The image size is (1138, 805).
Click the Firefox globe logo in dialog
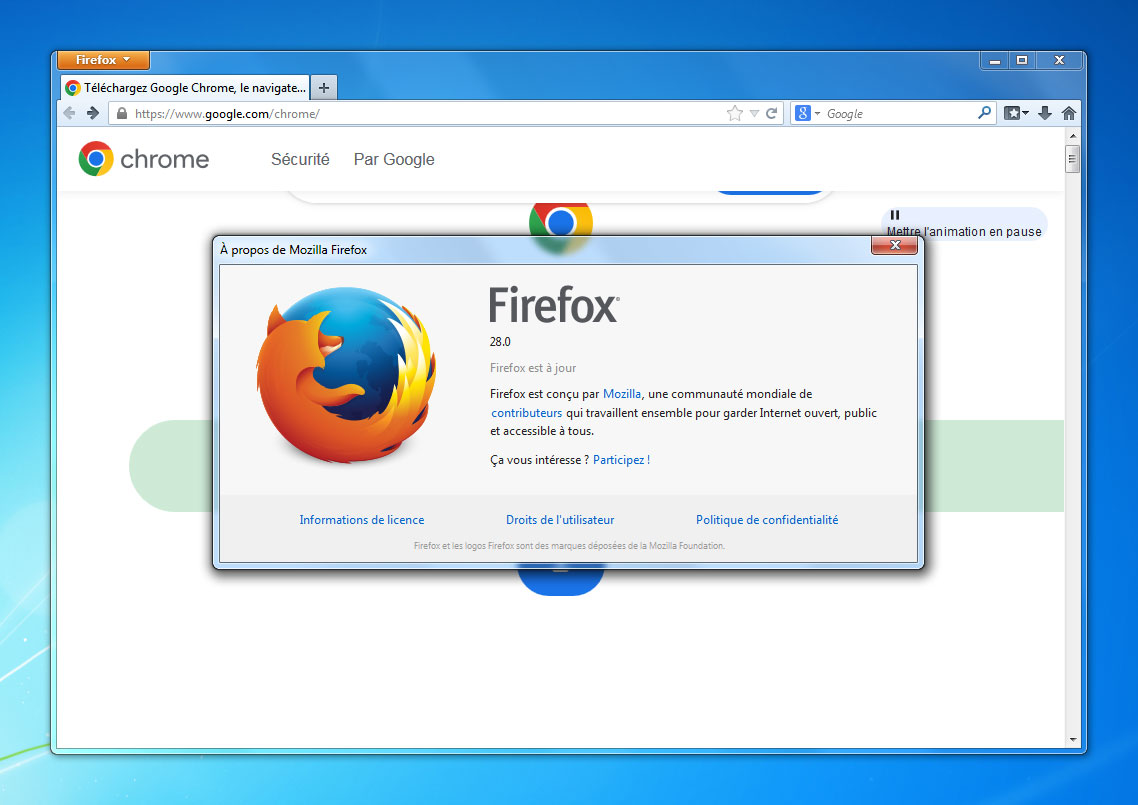tap(346, 375)
